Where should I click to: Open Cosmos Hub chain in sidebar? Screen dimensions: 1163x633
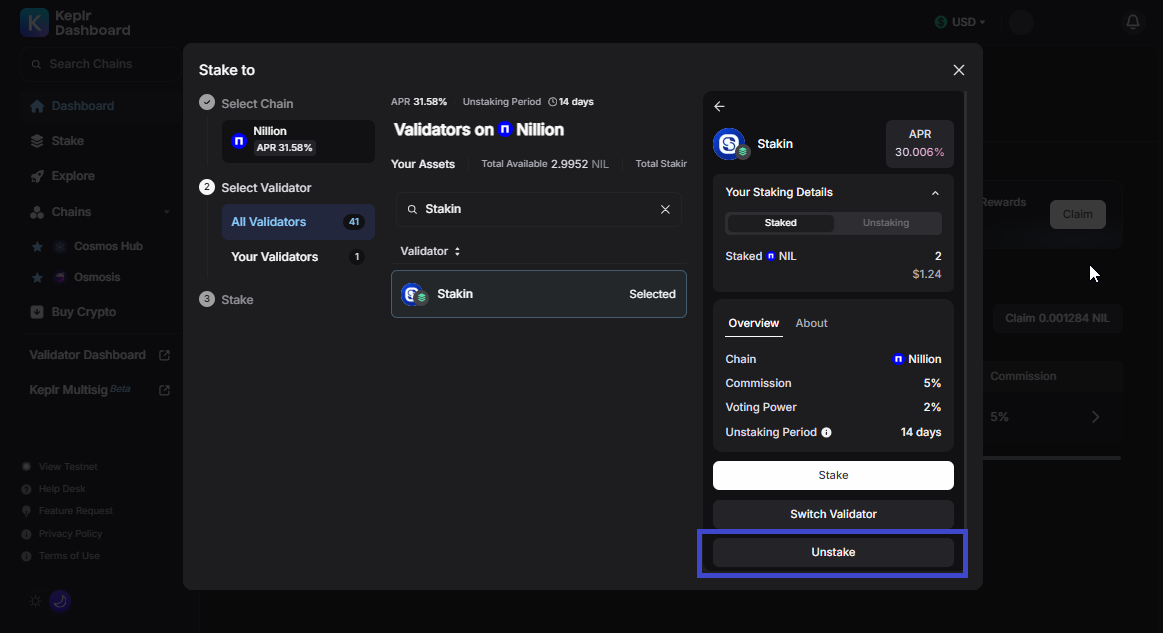[108, 246]
